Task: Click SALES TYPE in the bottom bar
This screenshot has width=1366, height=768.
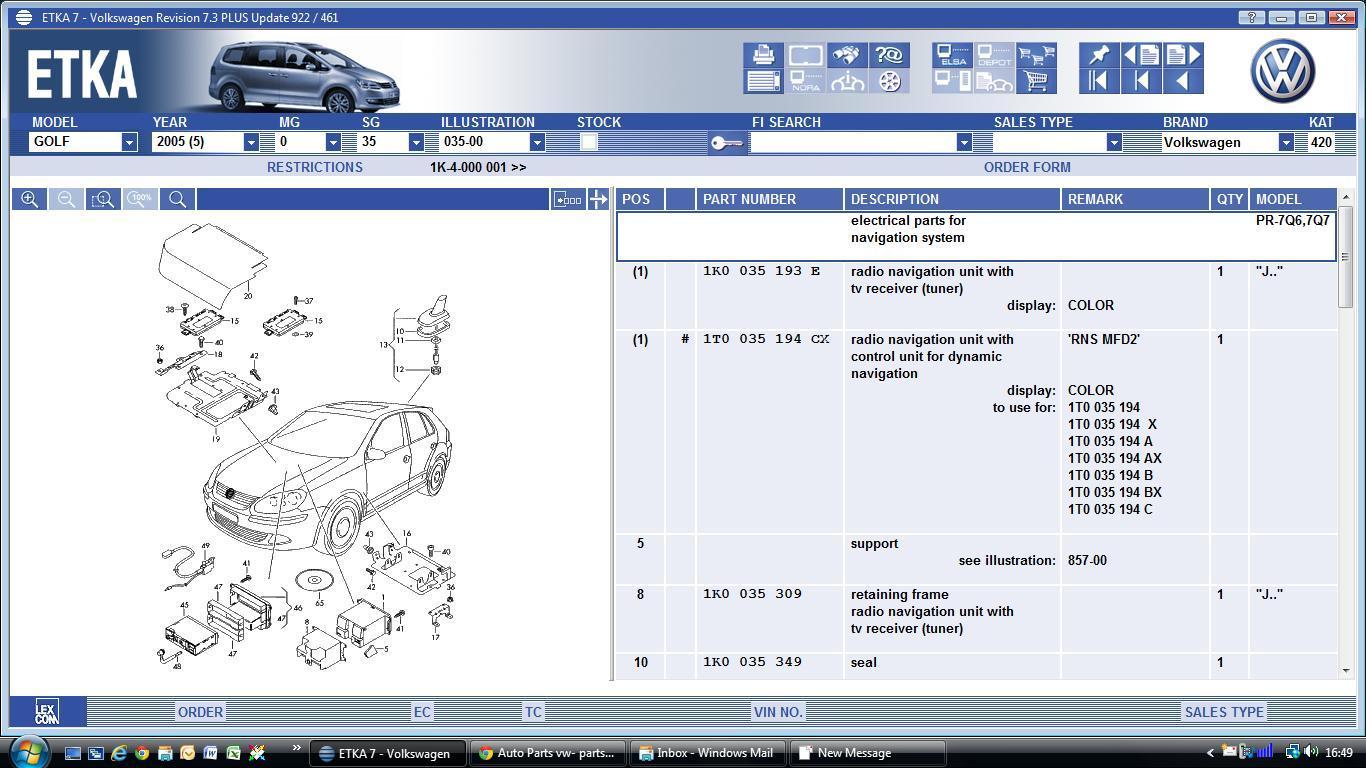Action: point(1224,712)
